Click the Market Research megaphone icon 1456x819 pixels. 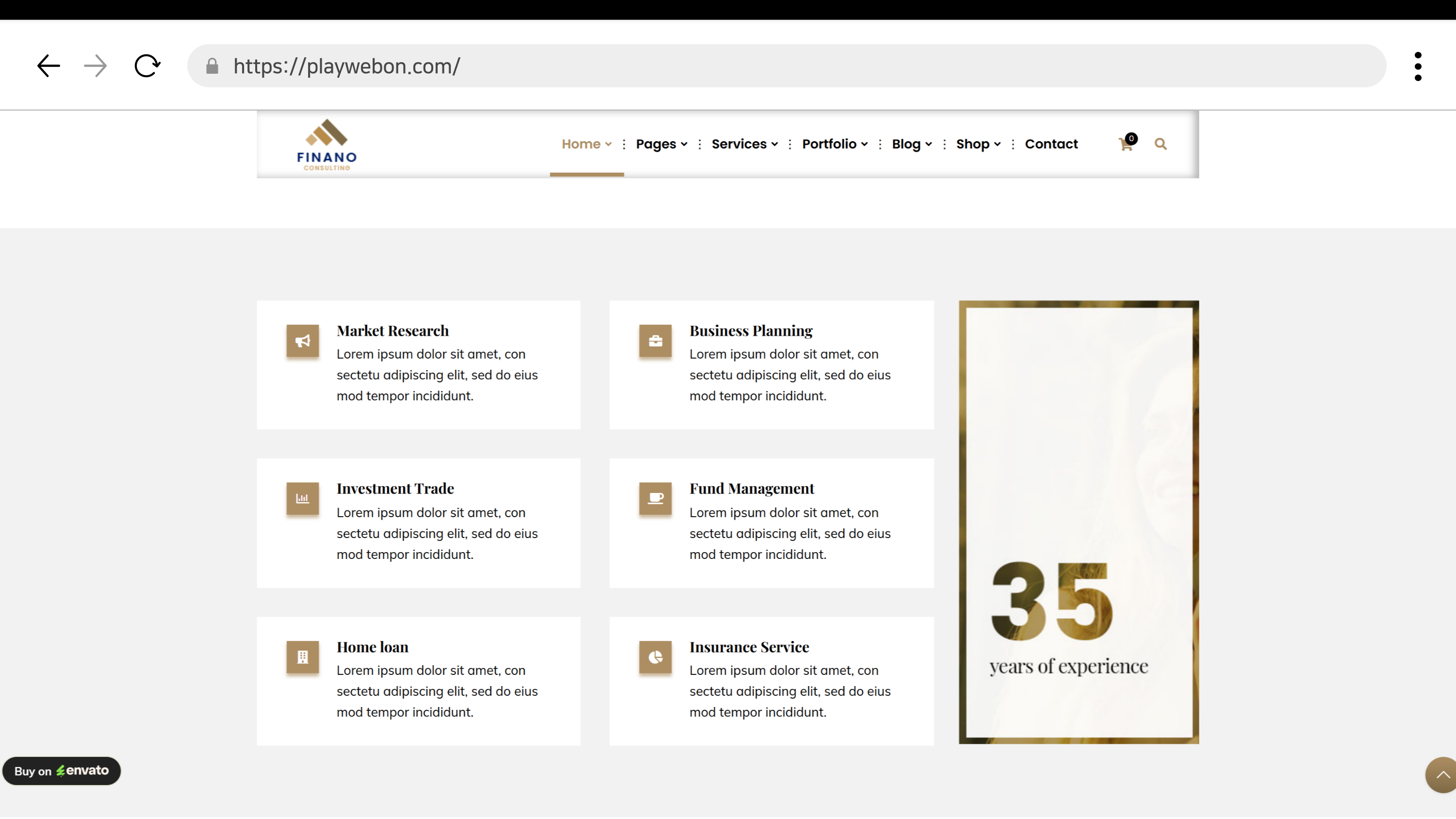pyautogui.click(x=302, y=341)
